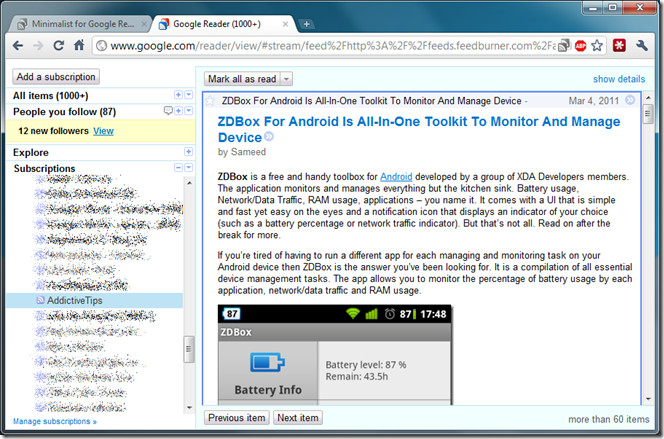Click the AdBlock Plus extension icon

[581, 46]
